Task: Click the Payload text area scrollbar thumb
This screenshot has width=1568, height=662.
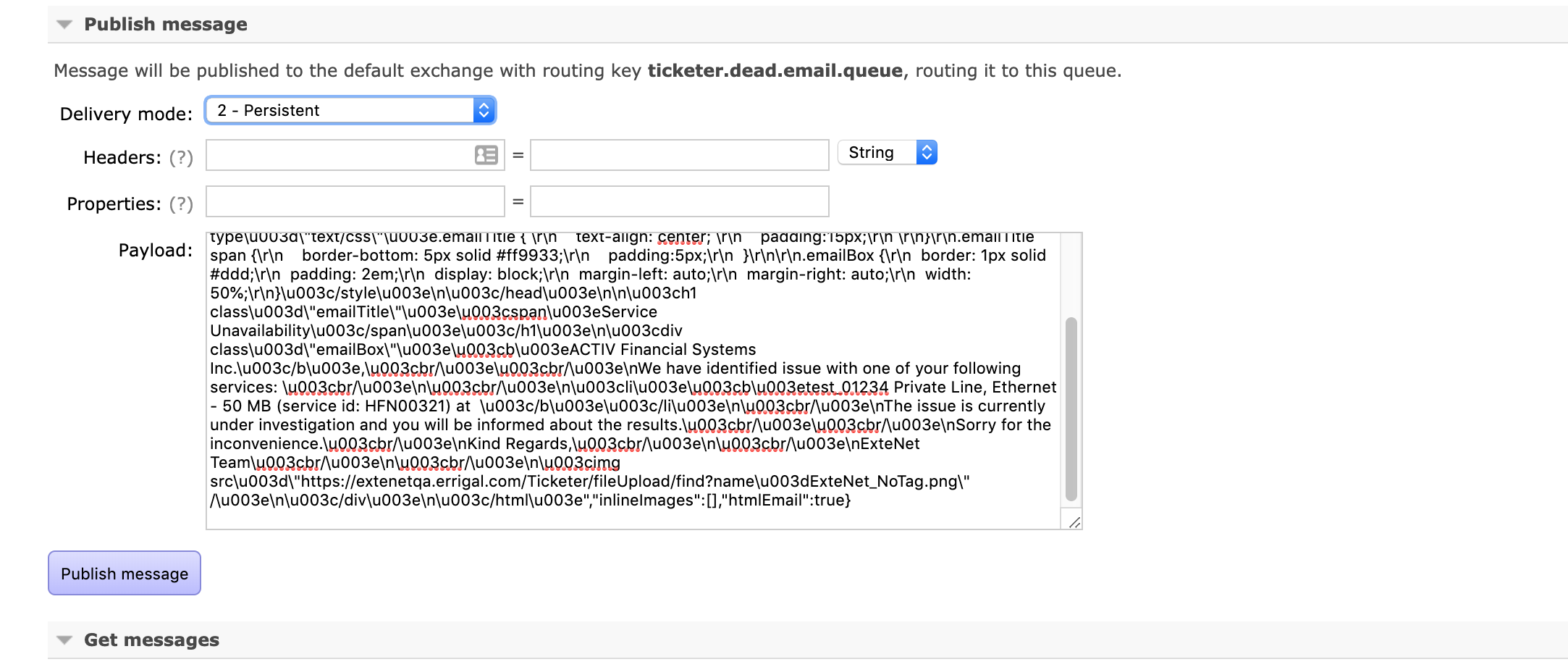Action: tap(1071, 409)
